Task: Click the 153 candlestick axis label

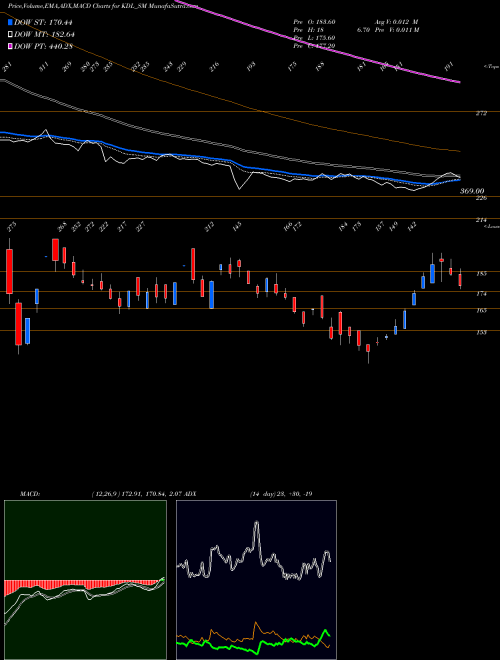Action: [482, 333]
